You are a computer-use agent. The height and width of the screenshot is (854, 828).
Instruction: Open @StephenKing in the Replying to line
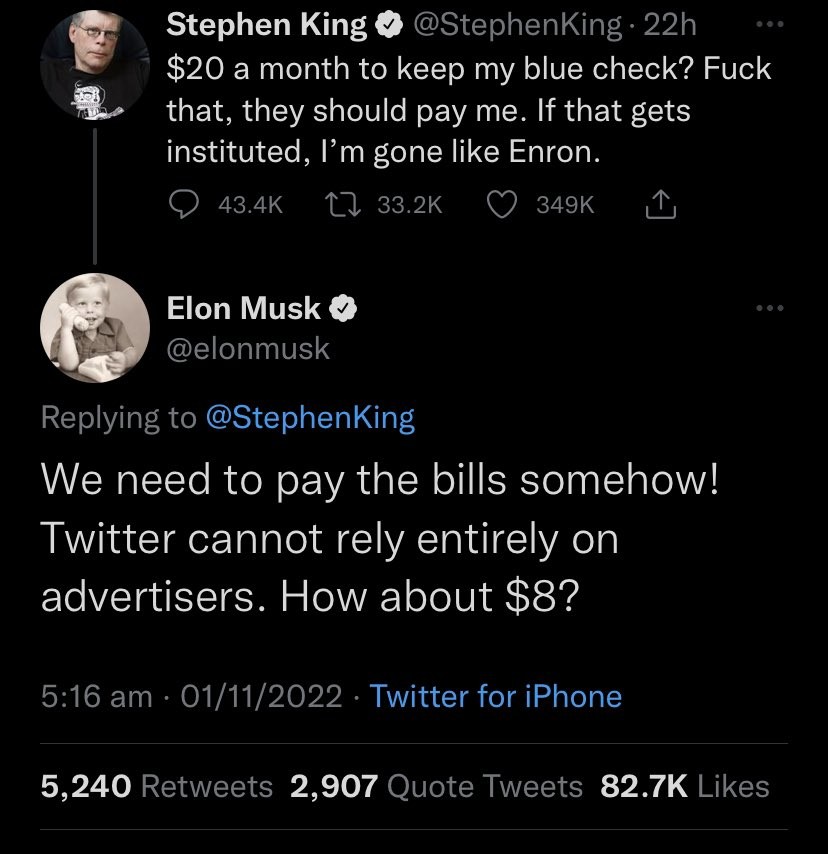(x=309, y=417)
